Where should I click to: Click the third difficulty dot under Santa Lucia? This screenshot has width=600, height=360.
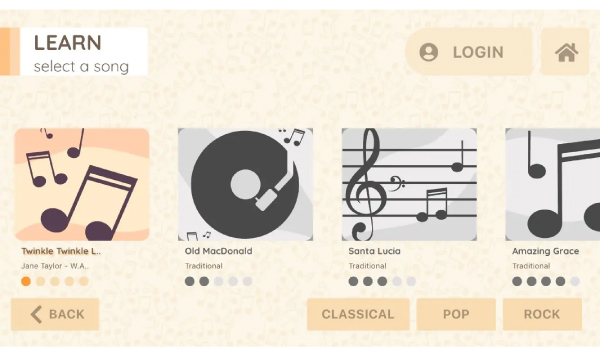pos(382,282)
